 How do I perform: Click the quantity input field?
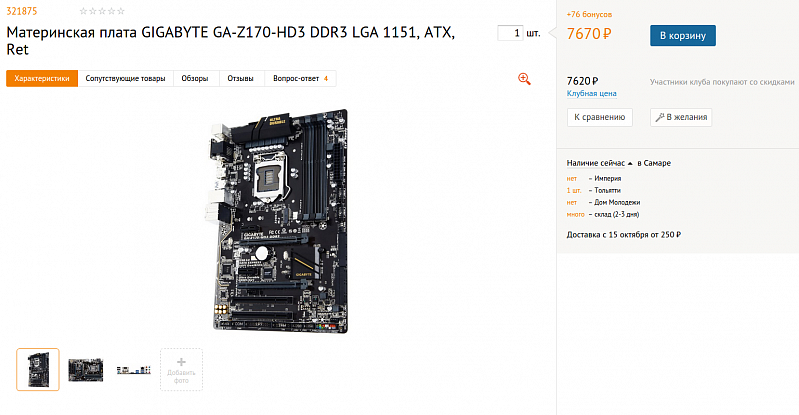click(511, 33)
